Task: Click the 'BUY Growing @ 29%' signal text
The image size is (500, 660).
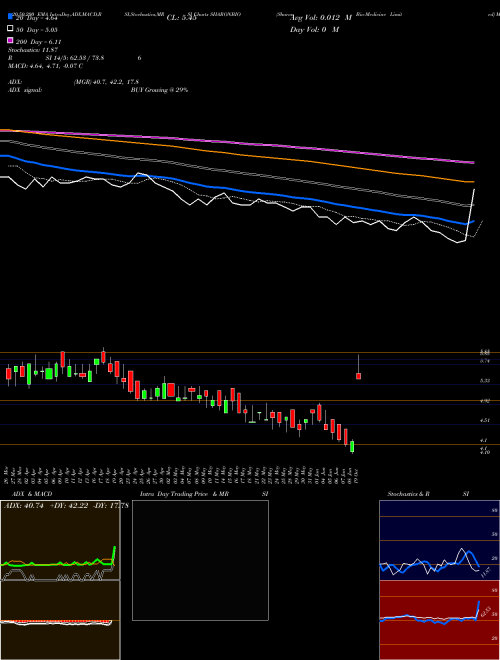Action: [159, 90]
